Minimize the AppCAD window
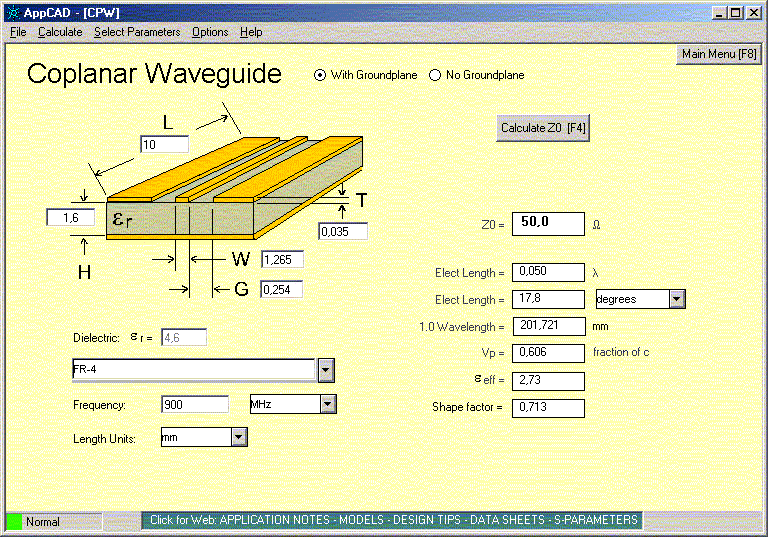This screenshot has height=537, width=768. (719, 13)
